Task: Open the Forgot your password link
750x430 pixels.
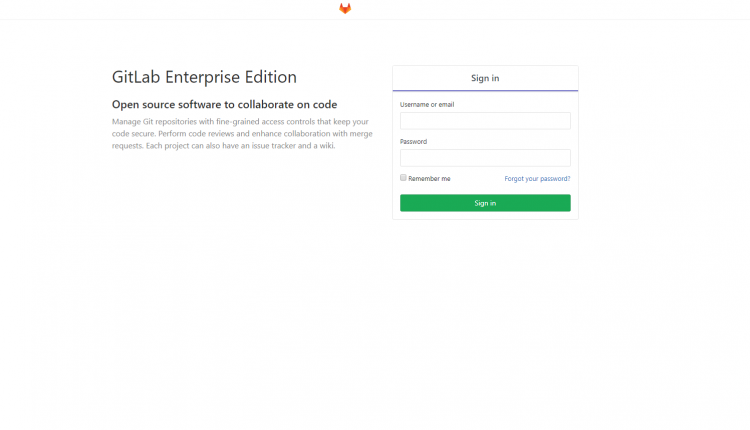Action: click(537, 179)
